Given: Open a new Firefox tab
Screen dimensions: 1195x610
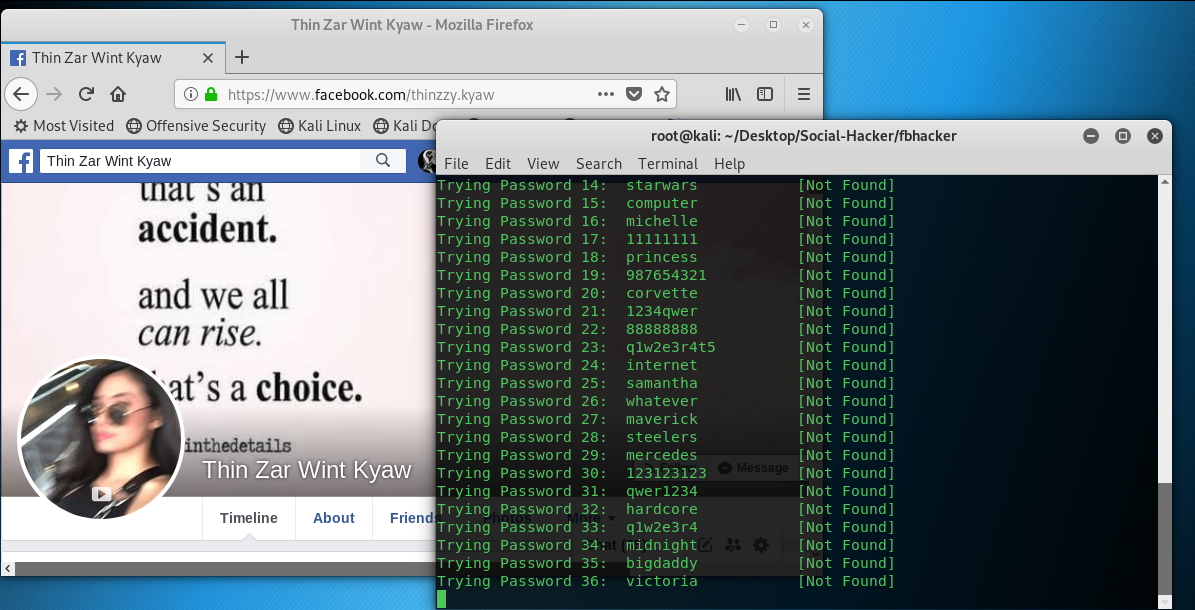Looking at the screenshot, I should tap(242, 57).
